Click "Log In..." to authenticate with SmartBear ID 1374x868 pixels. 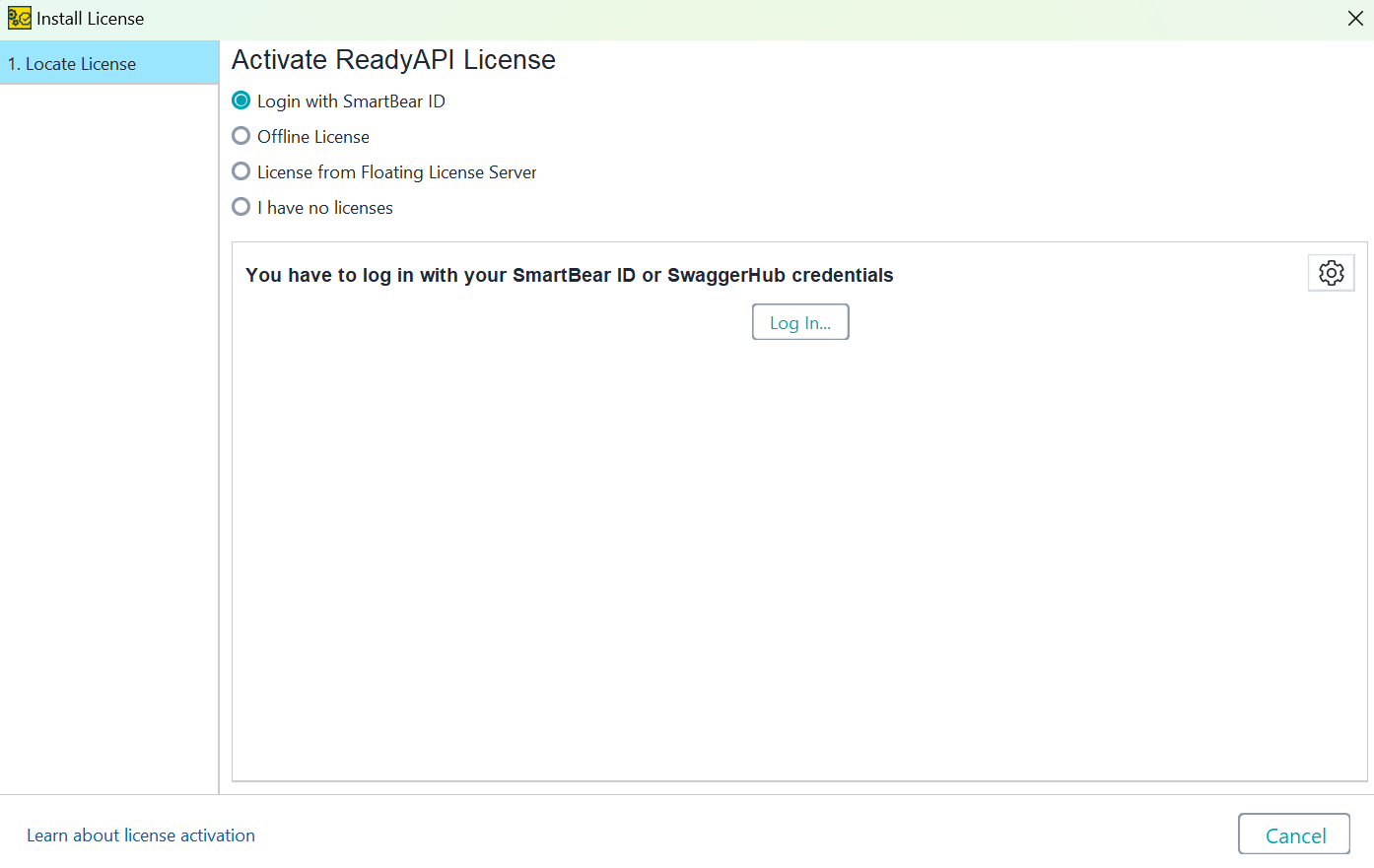pyautogui.click(x=800, y=321)
